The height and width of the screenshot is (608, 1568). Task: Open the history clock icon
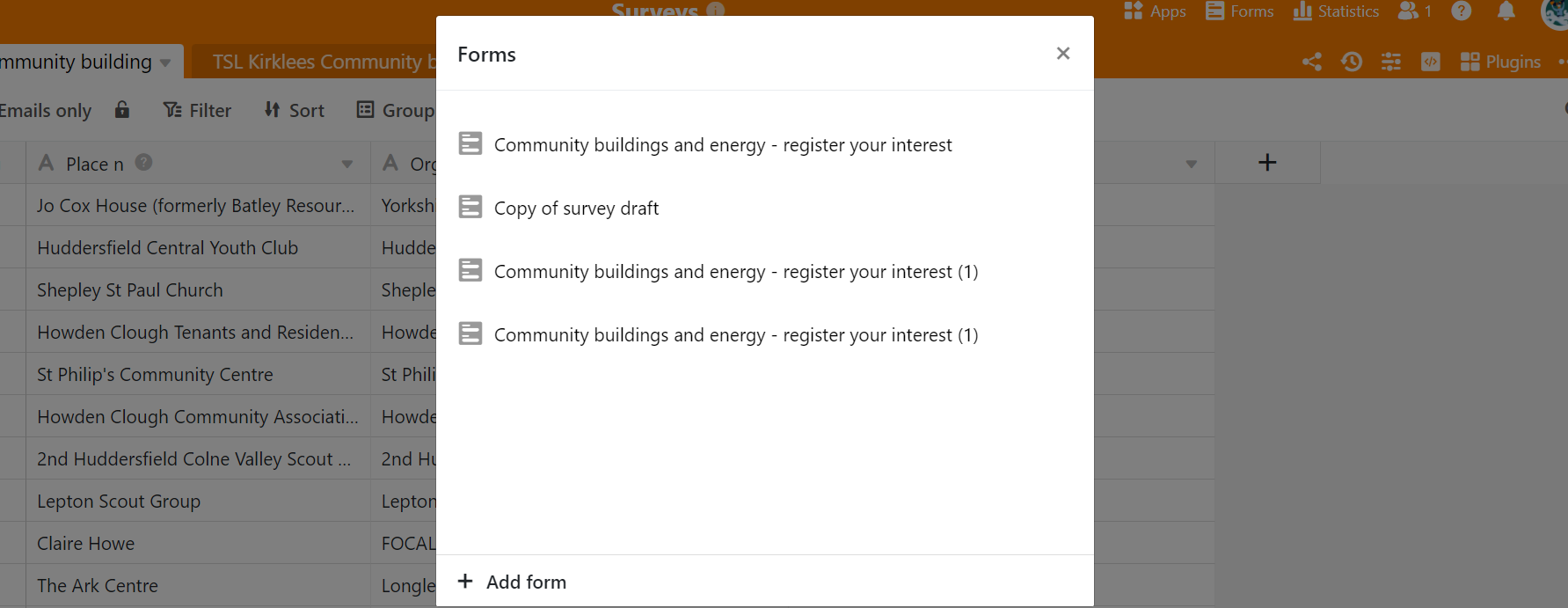coord(1352,62)
